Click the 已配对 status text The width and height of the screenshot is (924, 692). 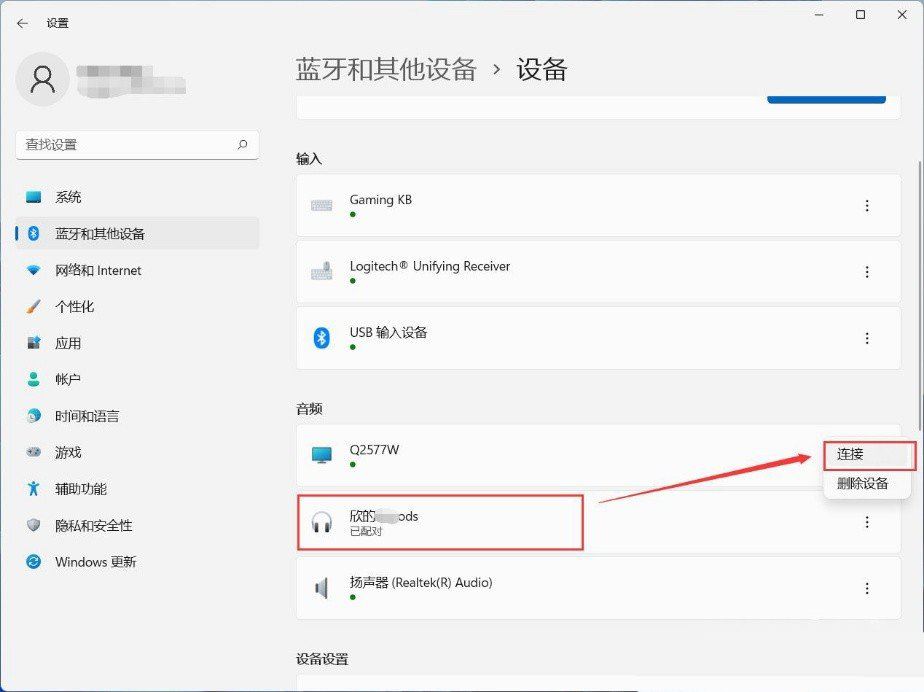point(366,531)
